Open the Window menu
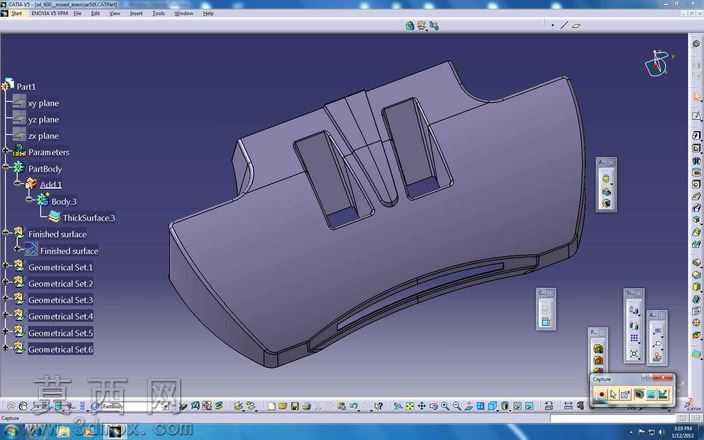Viewport: 704px width, 440px height. click(x=184, y=13)
